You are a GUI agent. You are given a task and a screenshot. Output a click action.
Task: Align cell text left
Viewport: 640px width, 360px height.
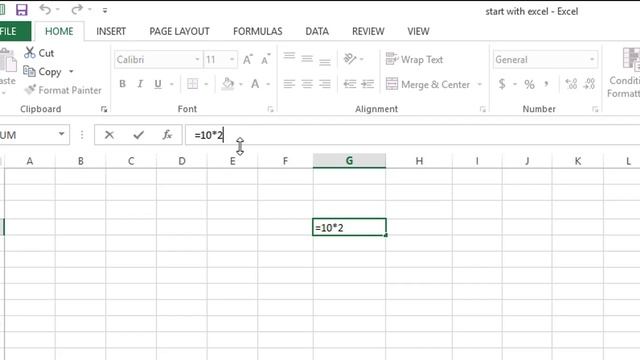[289, 84]
